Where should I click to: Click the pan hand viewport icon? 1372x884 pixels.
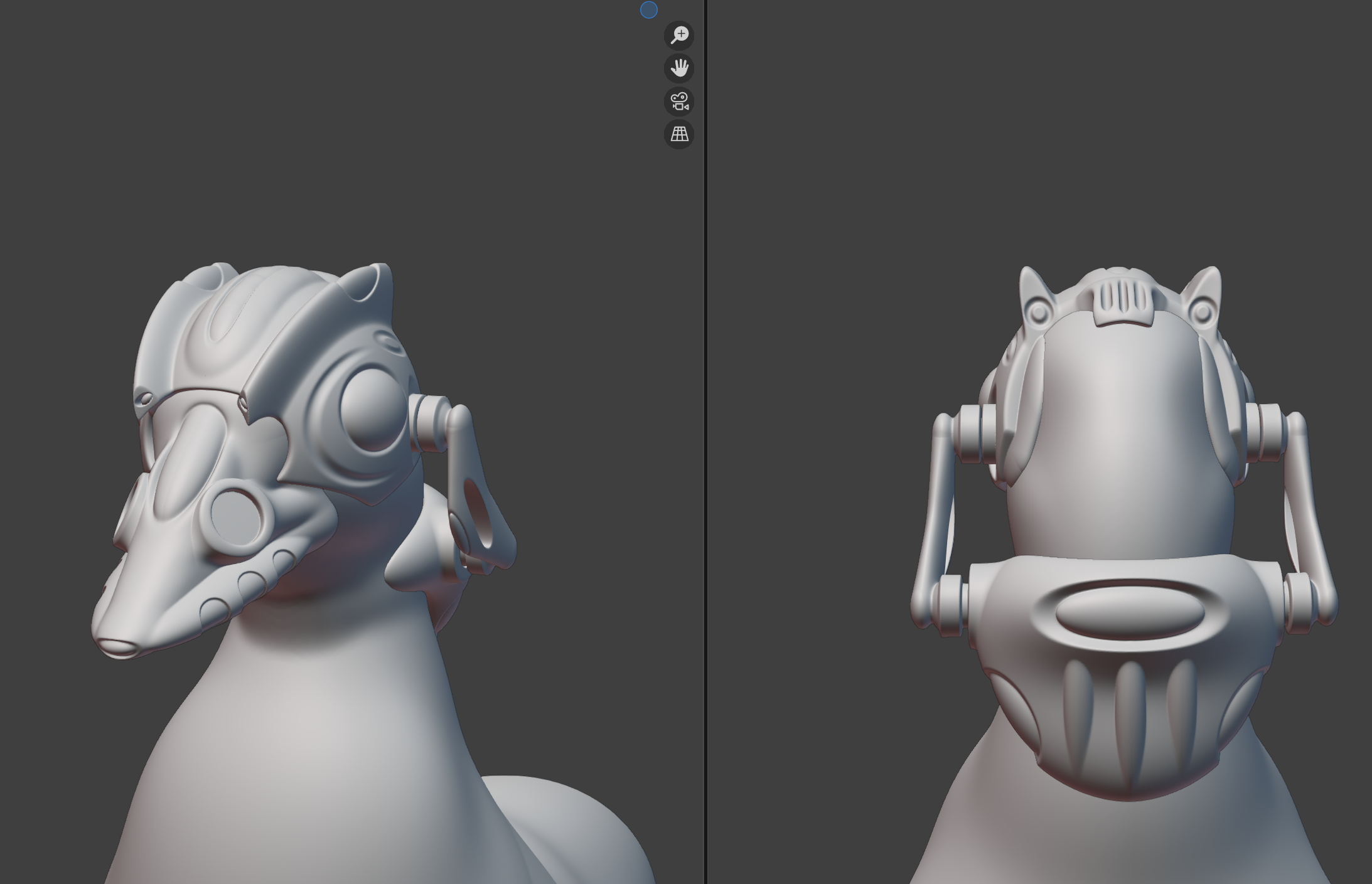pyautogui.click(x=679, y=68)
